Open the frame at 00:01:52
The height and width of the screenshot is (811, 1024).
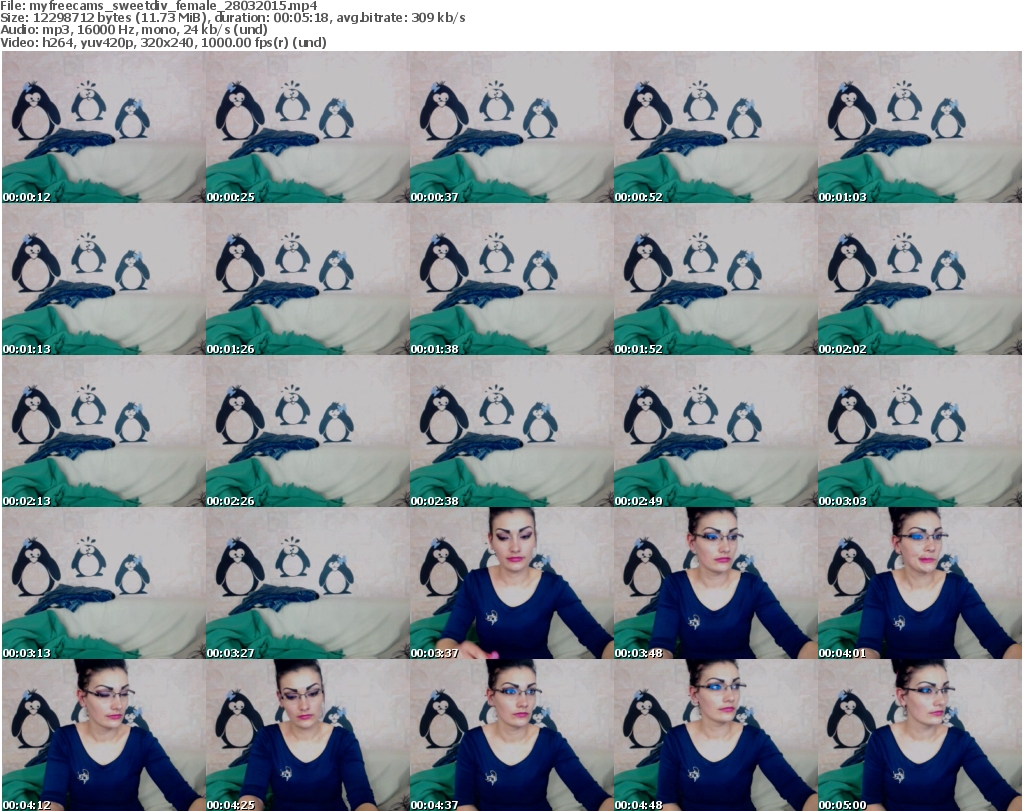pos(715,279)
